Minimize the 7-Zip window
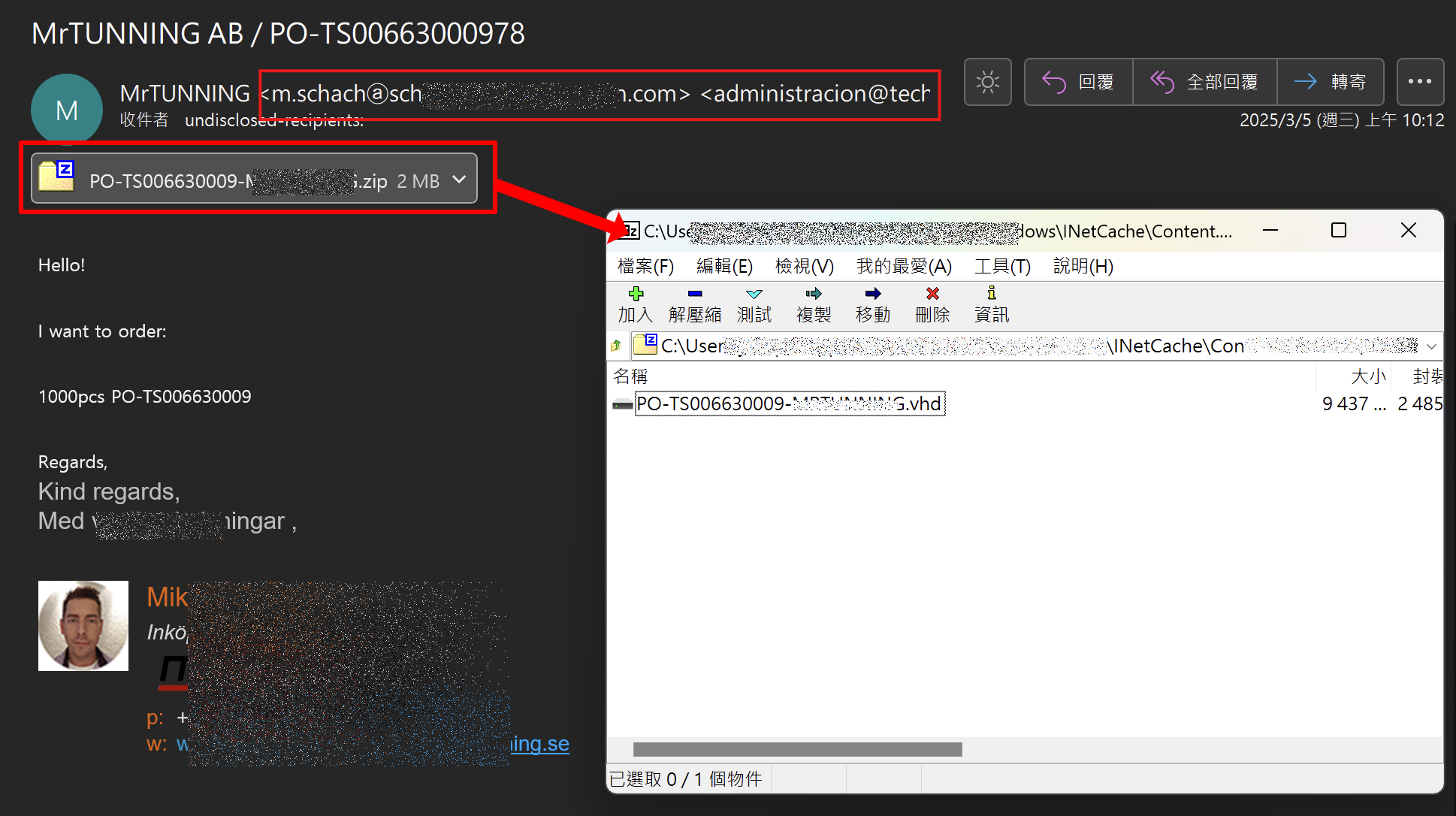 pyautogui.click(x=1270, y=230)
